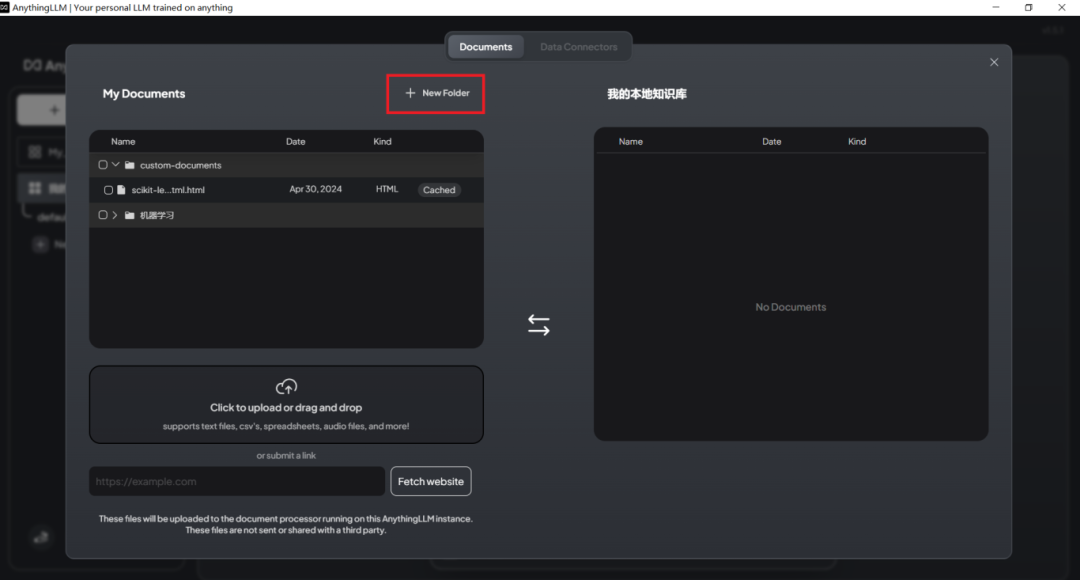Viewport: 1080px width, 580px height.
Task: Click the No Documents placeholder text
Action: 791,307
